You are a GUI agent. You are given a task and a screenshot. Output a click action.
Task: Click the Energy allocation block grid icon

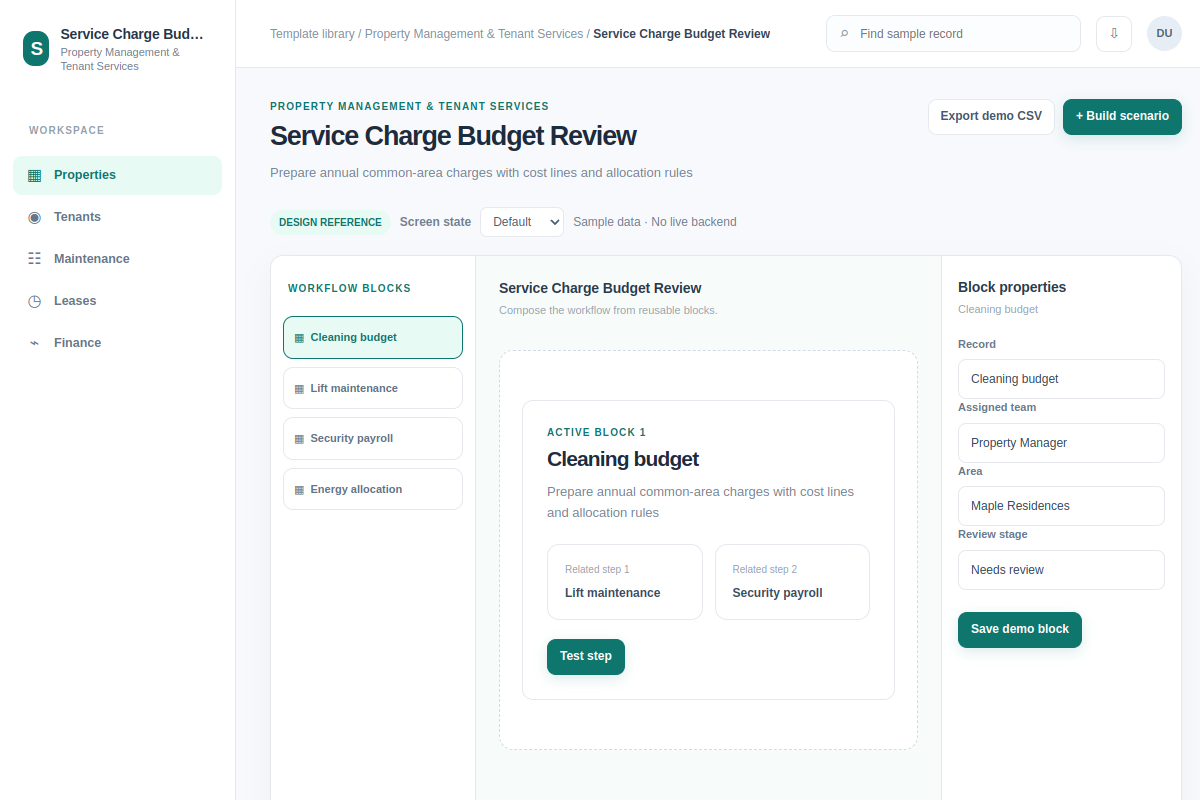(299, 490)
